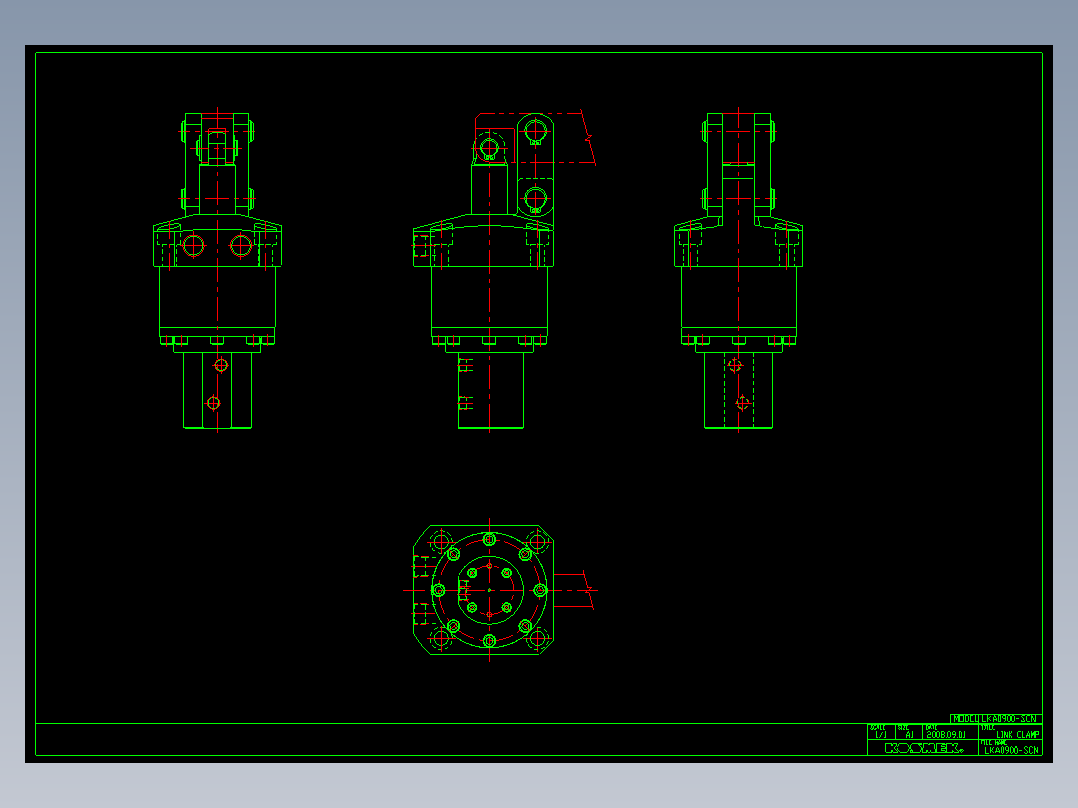Click LKA0900-SCN under the FILE NAME label
The width and height of the screenshot is (1078, 808).
tap(1011, 750)
